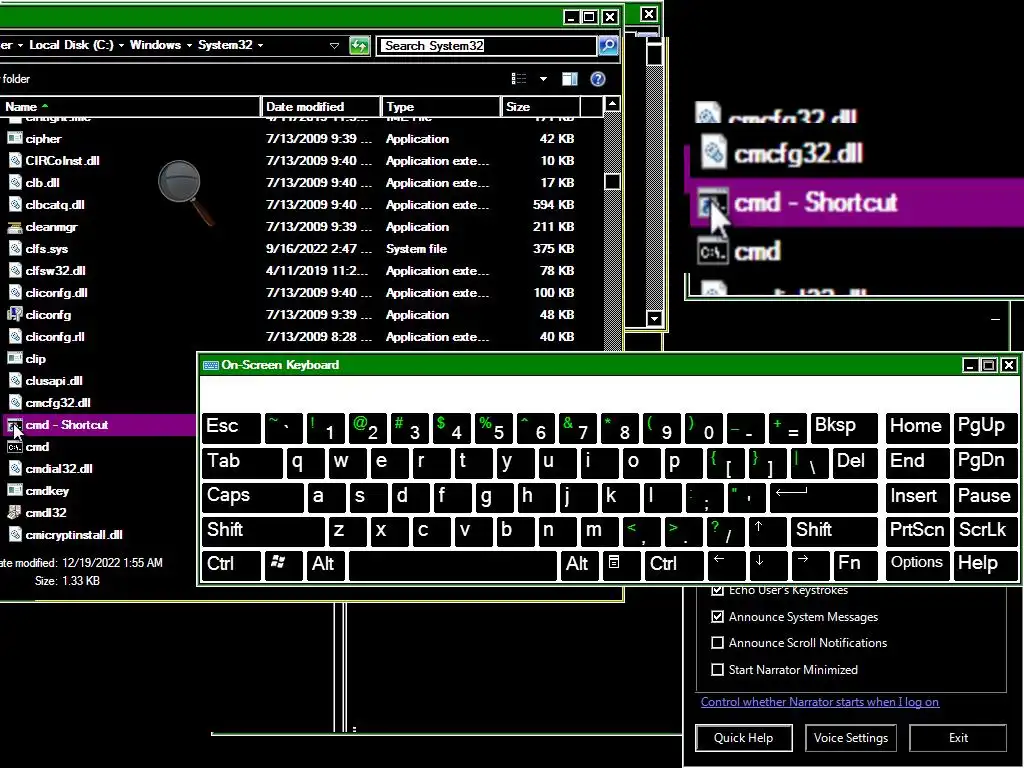Select cmicryptinstall.dll in the file list

pos(74,535)
